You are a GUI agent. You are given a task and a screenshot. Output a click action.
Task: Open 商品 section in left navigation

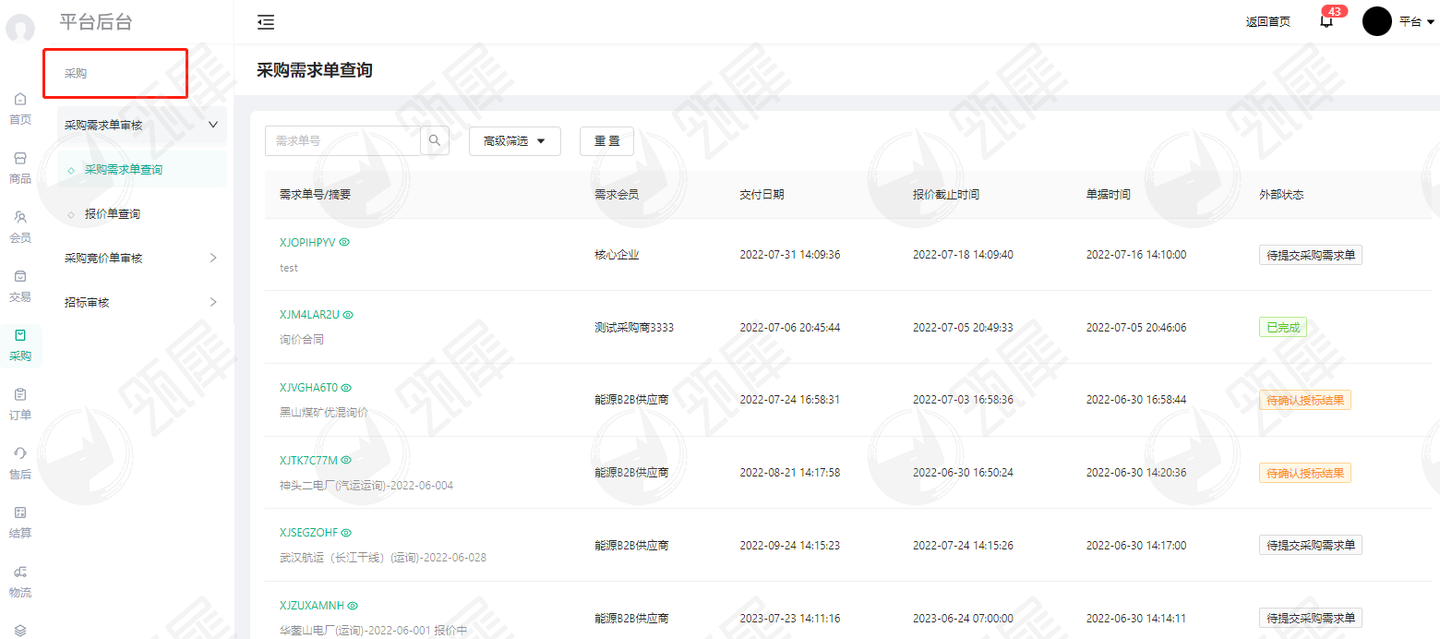pyautogui.click(x=20, y=167)
